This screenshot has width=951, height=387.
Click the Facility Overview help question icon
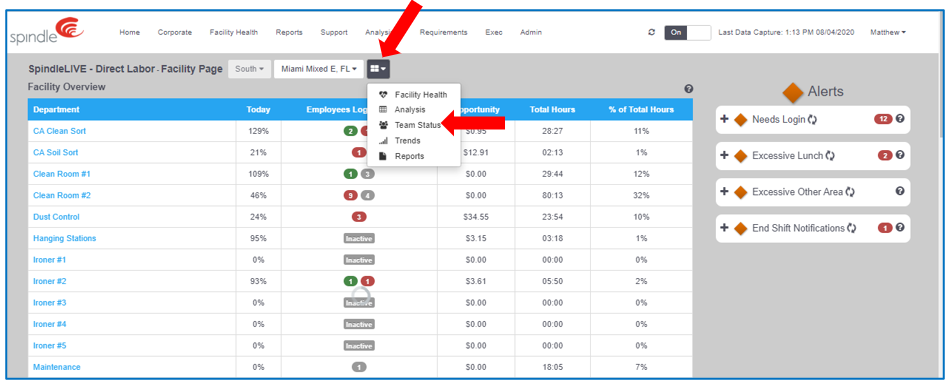688,89
